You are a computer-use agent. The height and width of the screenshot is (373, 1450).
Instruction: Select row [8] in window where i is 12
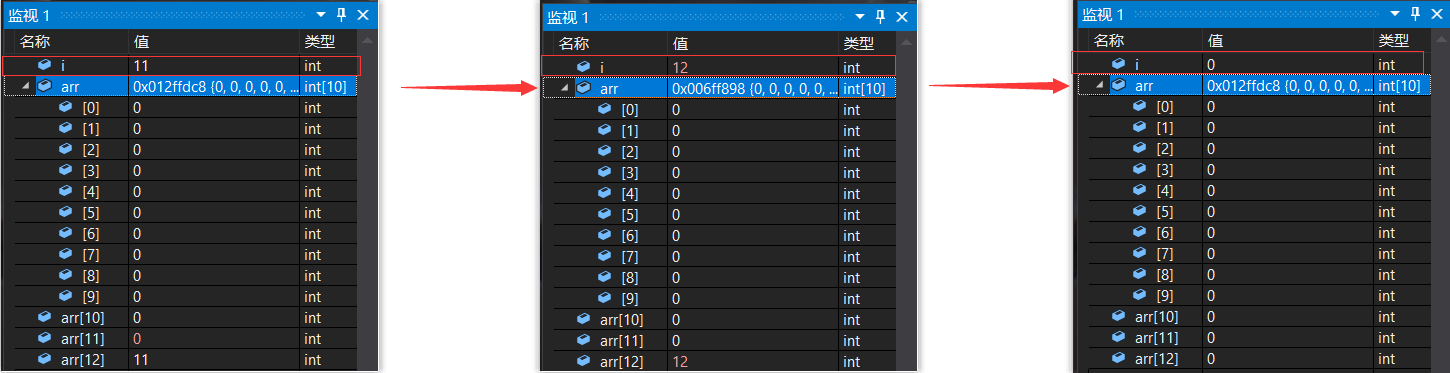pos(719,277)
